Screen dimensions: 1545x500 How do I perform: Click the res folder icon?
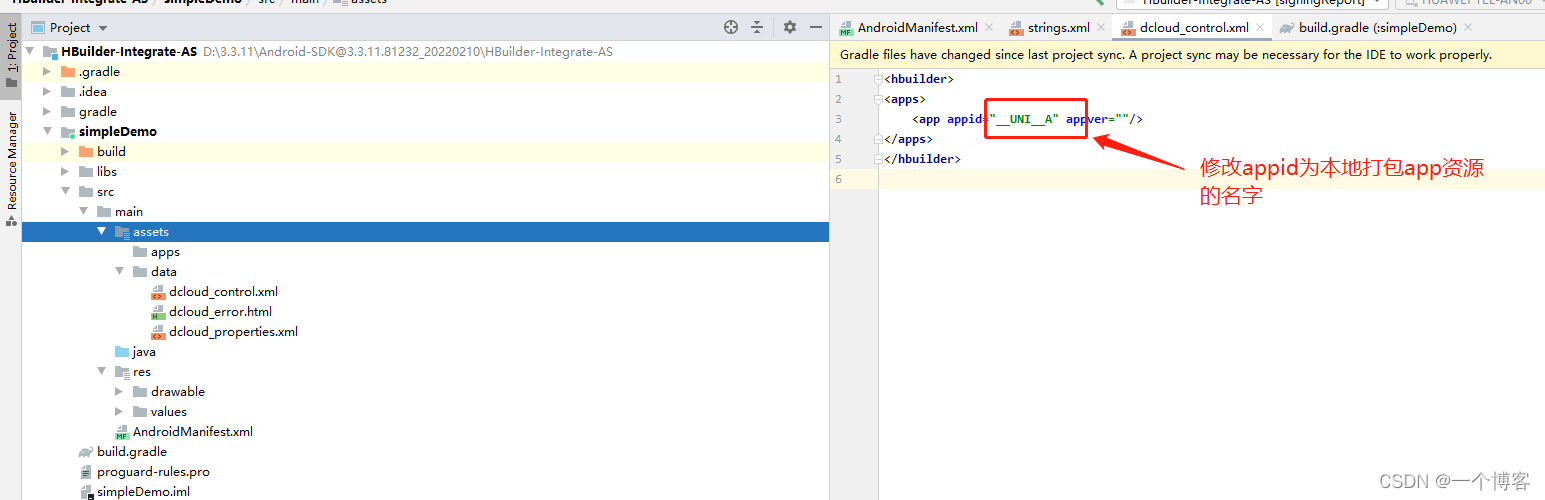122,372
